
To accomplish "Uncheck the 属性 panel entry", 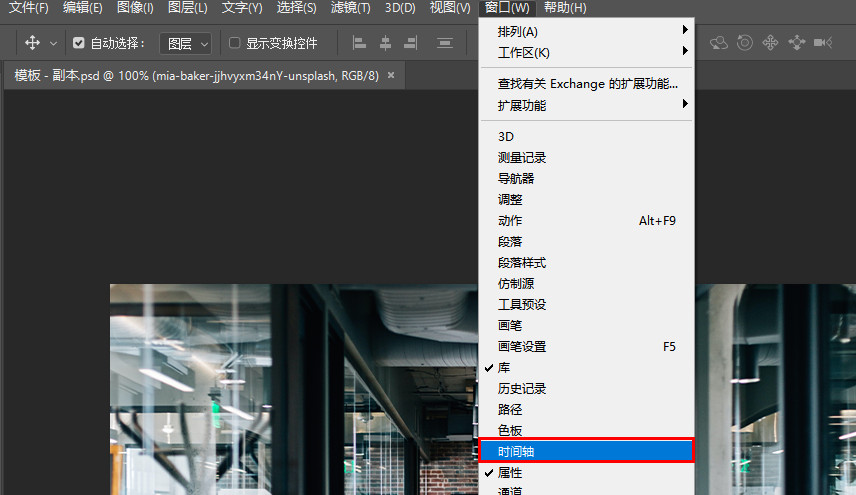I will [x=586, y=473].
